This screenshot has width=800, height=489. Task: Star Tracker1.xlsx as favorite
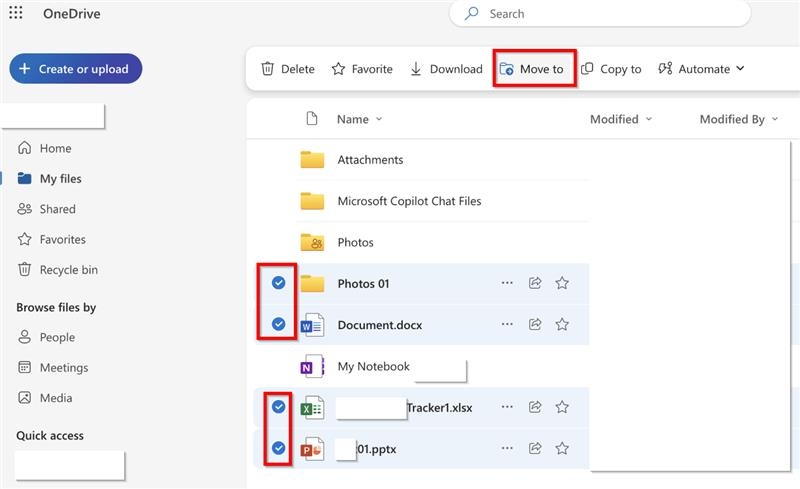click(562, 407)
